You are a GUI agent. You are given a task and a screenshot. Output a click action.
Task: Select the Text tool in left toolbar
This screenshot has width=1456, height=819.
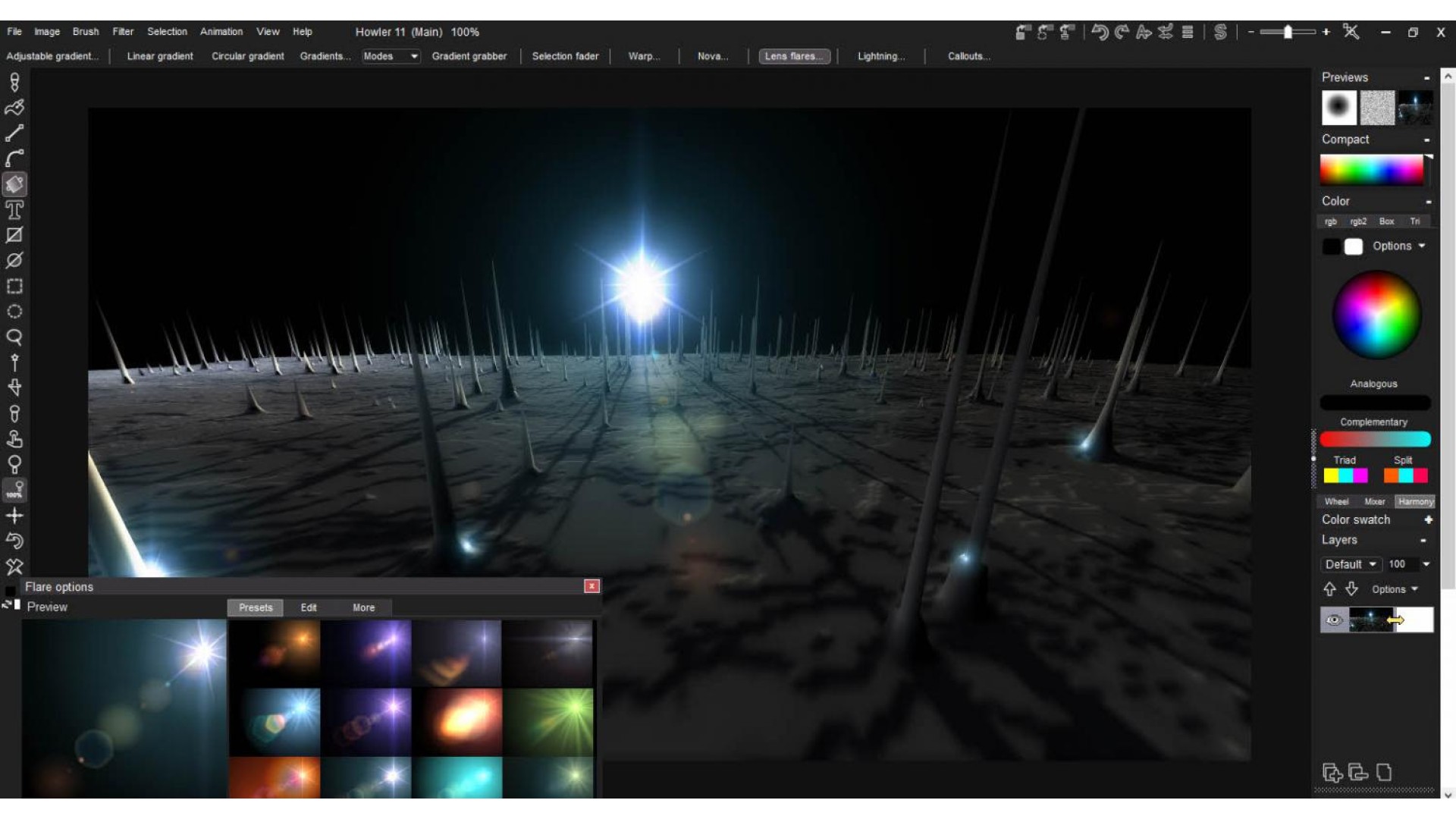click(14, 210)
